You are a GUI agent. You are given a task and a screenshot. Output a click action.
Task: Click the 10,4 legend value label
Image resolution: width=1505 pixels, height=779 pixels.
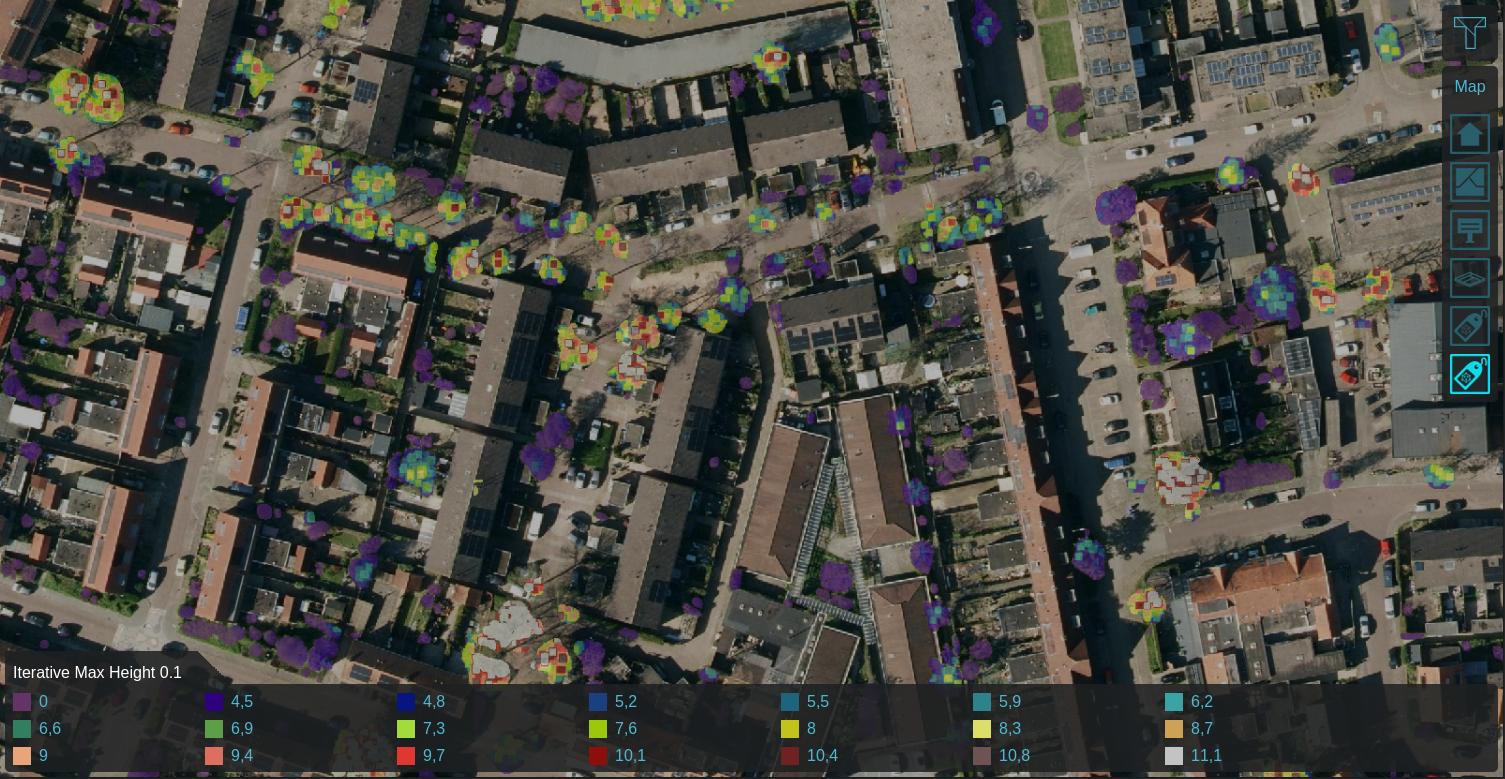pyautogui.click(x=822, y=756)
